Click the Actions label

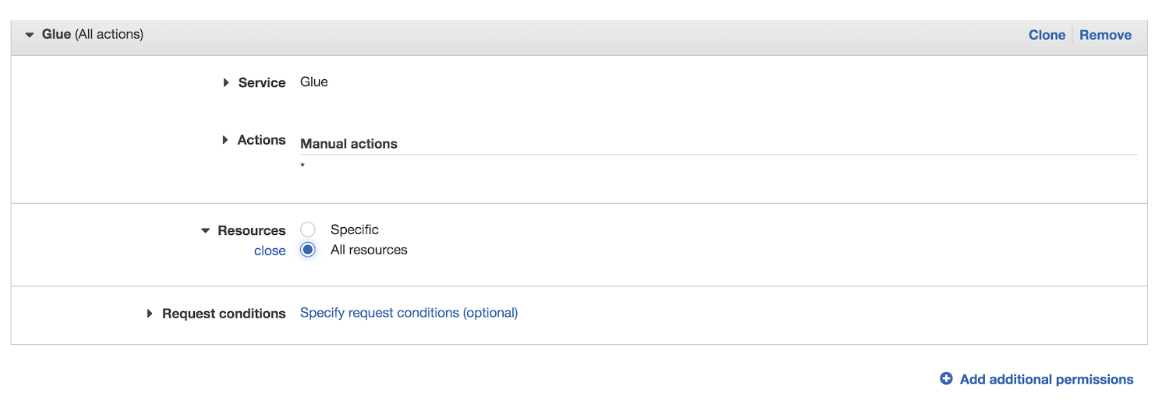(261, 140)
